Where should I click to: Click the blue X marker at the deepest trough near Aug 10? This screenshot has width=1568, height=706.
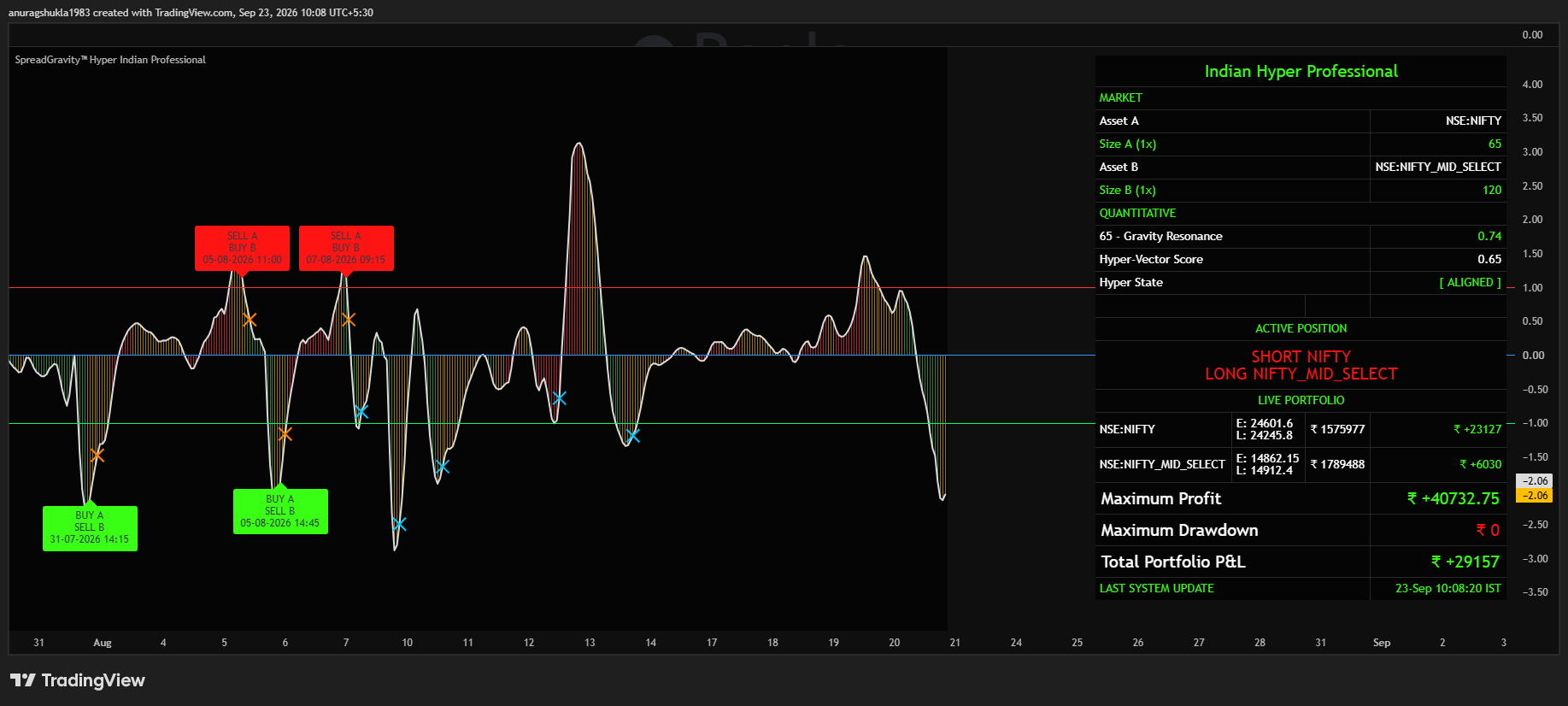pos(399,524)
